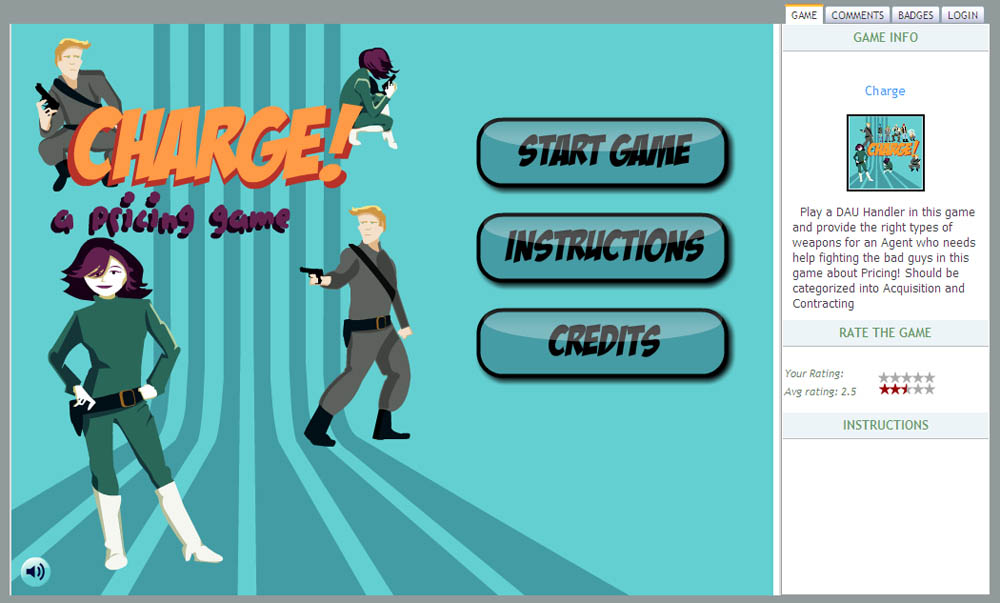Click the CHARGE! title logo artwork
The width and height of the screenshot is (1000, 603).
coord(217,152)
